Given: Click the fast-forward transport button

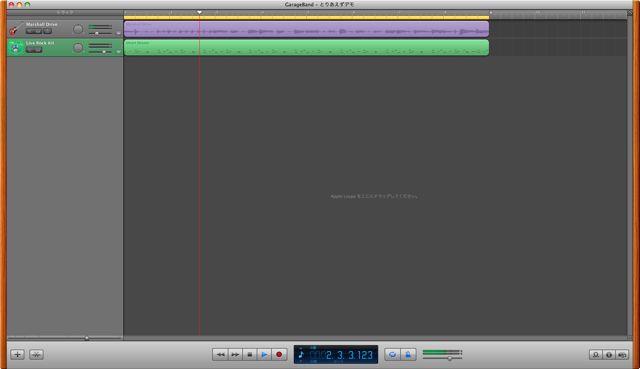Looking at the screenshot, I should [235, 354].
